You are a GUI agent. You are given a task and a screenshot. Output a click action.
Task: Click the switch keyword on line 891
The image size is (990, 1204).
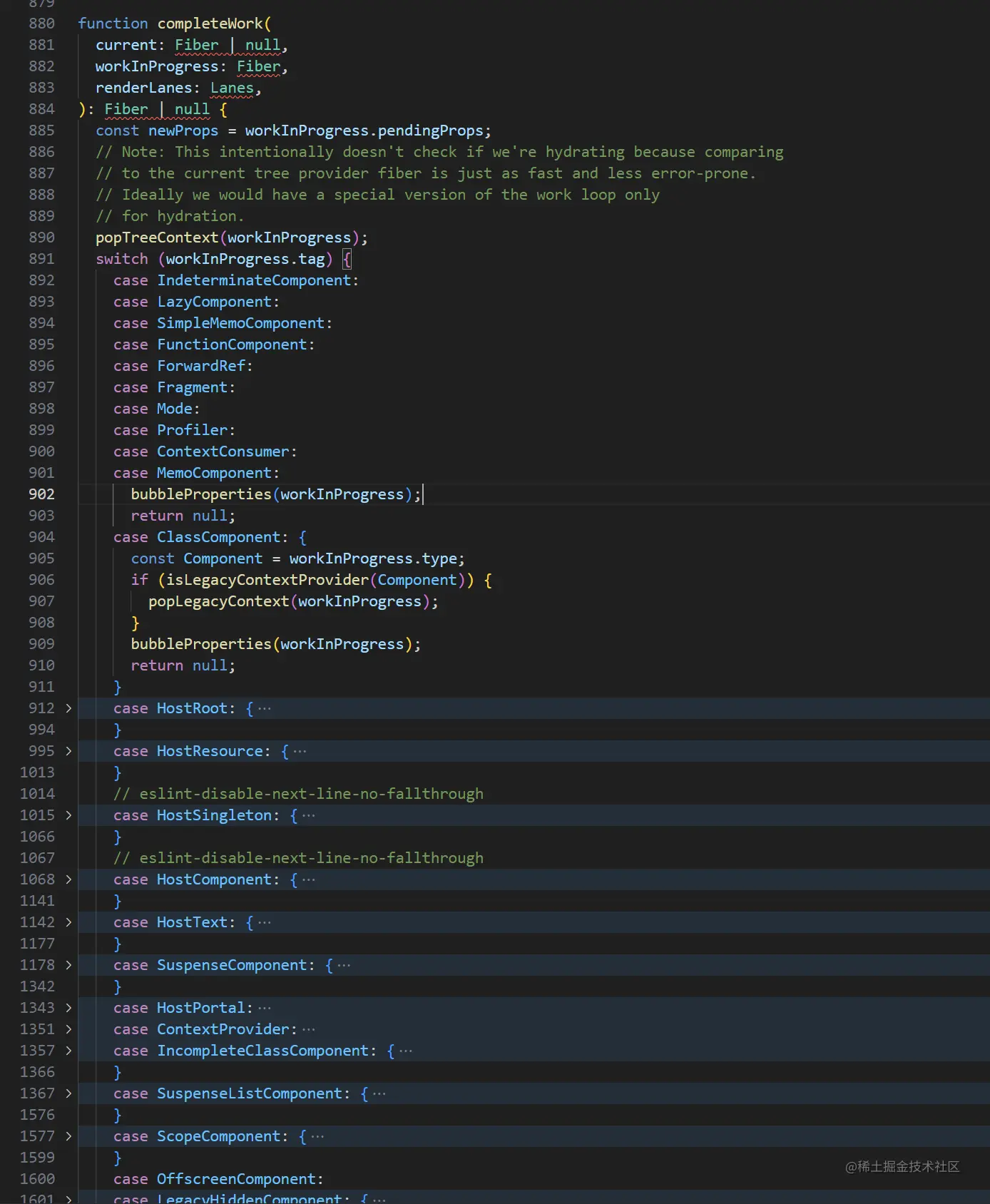(x=122, y=259)
